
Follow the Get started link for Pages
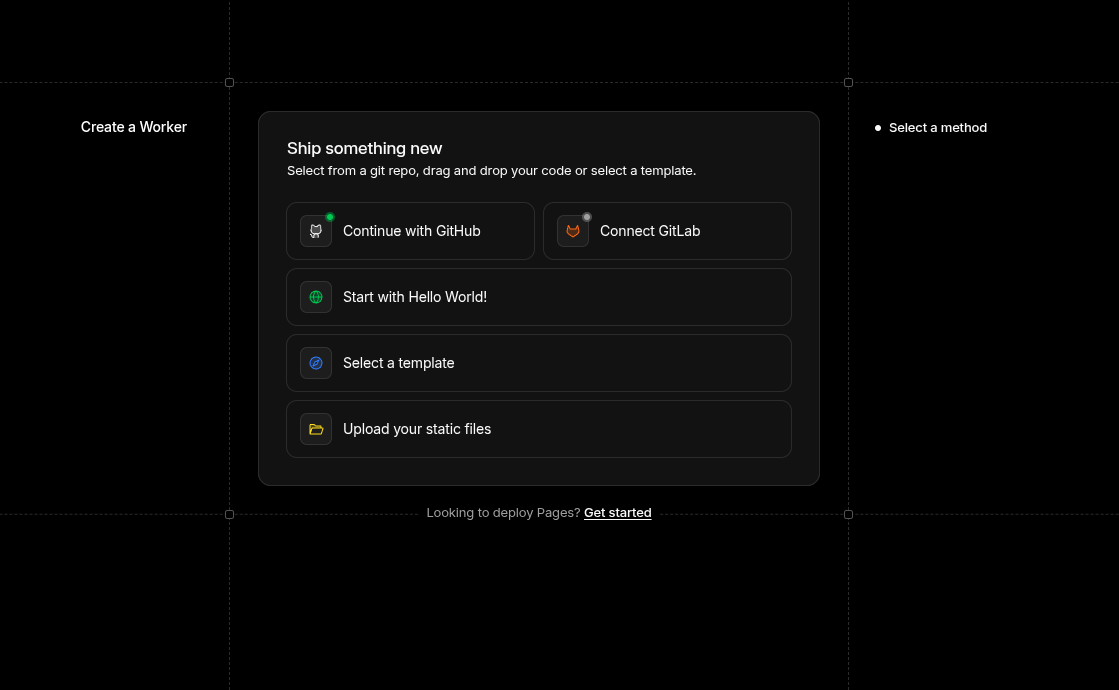(617, 513)
